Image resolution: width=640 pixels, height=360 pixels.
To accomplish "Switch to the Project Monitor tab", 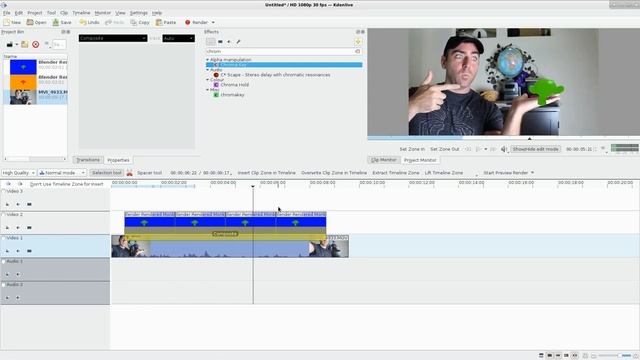I will pyautogui.click(x=420, y=160).
